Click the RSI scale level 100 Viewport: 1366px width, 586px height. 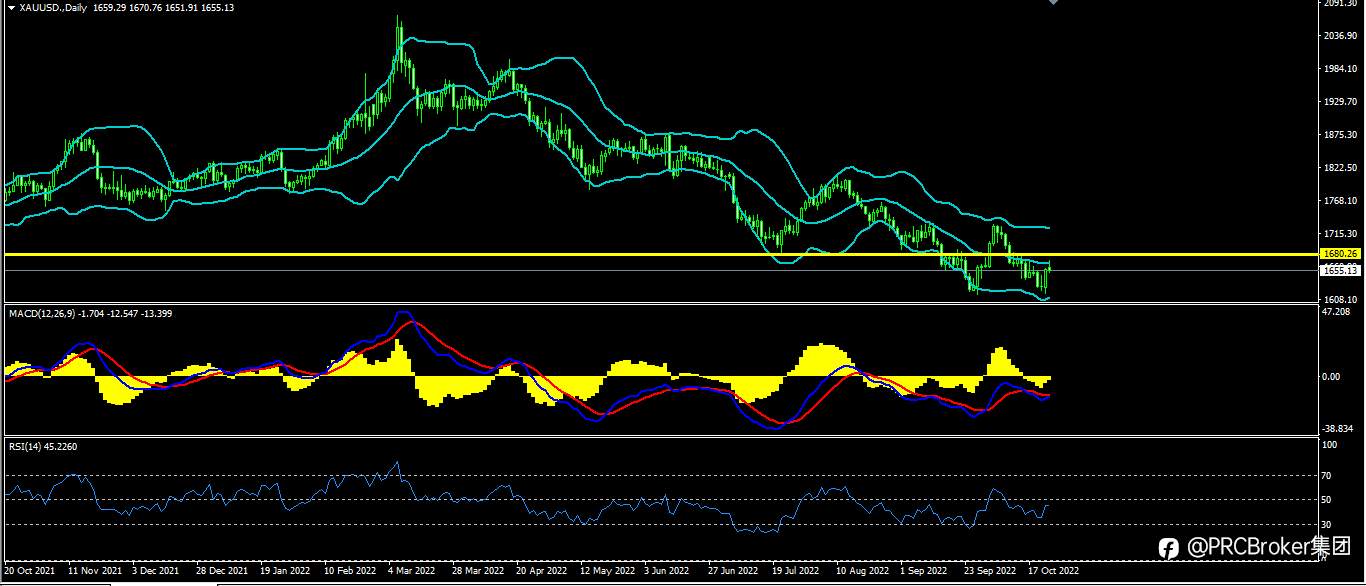coord(1329,445)
